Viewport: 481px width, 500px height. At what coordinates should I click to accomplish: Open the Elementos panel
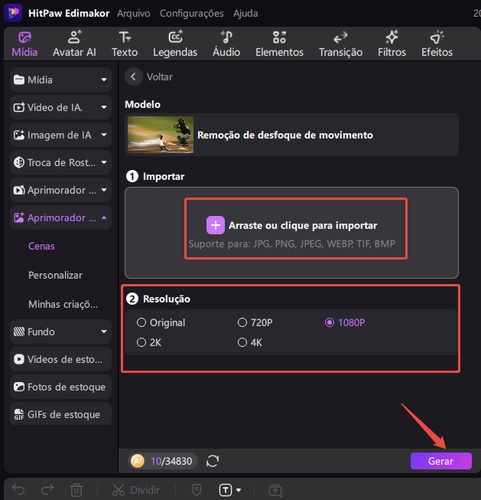pyautogui.click(x=279, y=44)
